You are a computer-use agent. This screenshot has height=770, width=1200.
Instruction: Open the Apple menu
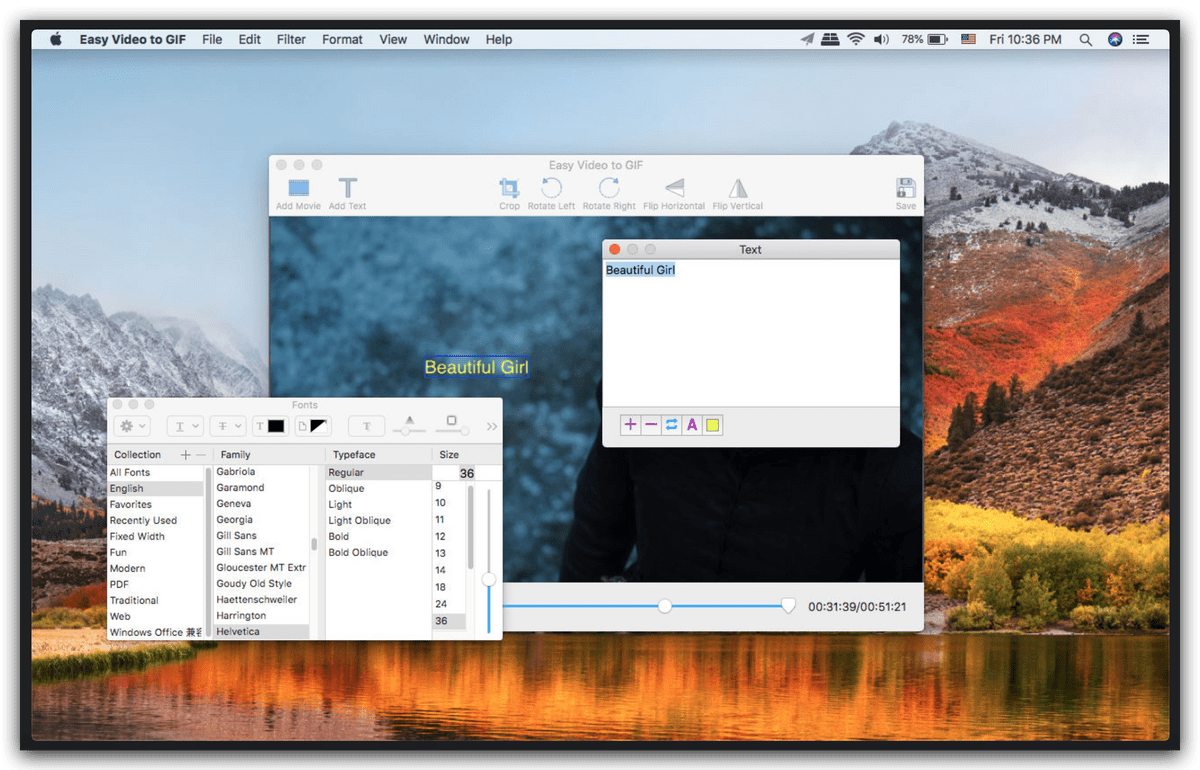pyautogui.click(x=56, y=39)
